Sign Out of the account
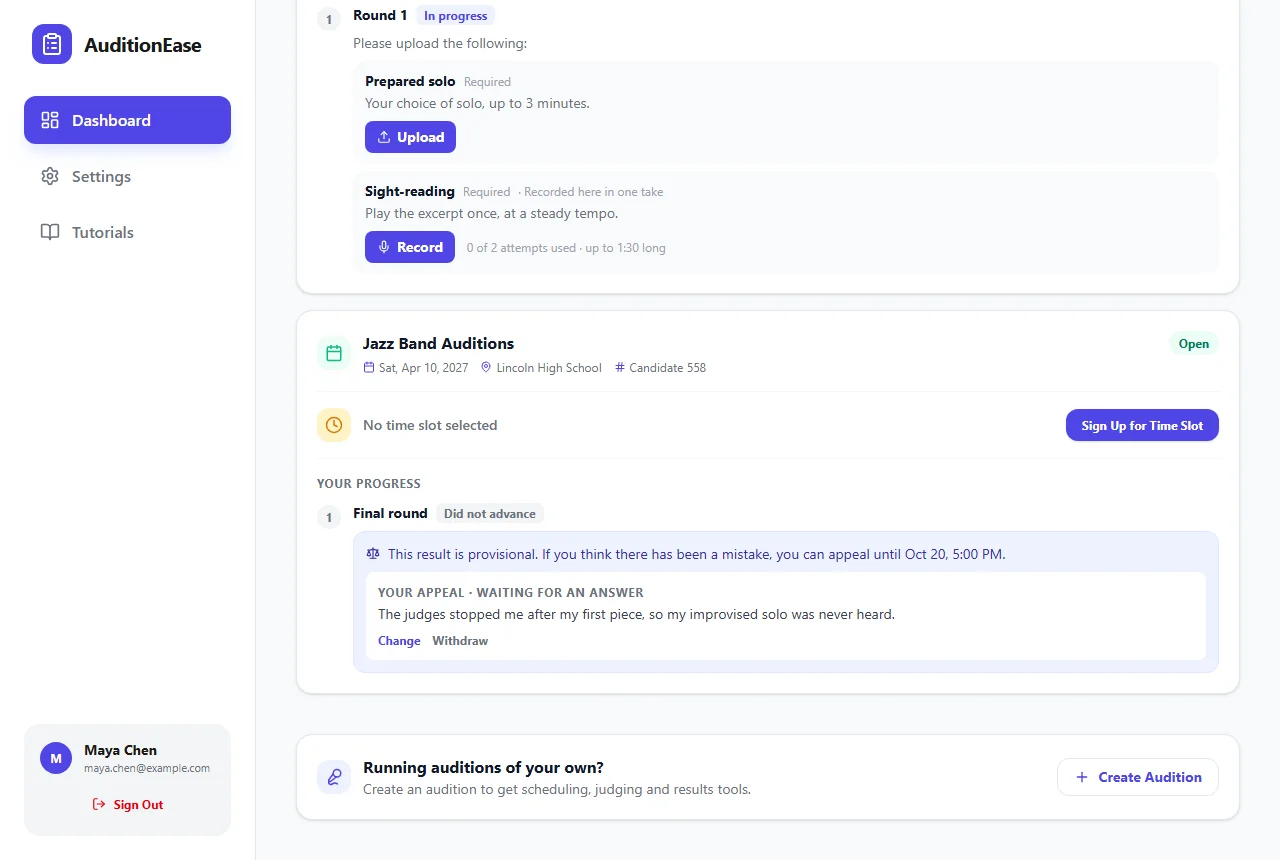Viewport: 1280px width, 860px height. (x=127, y=804)
